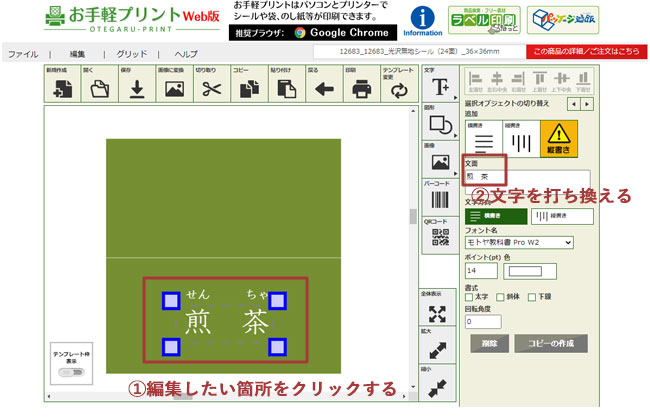This screenshot has width=650, height=418.
Task: Click the 保存 (save) download icon
Action: click(x=136, y=88)
